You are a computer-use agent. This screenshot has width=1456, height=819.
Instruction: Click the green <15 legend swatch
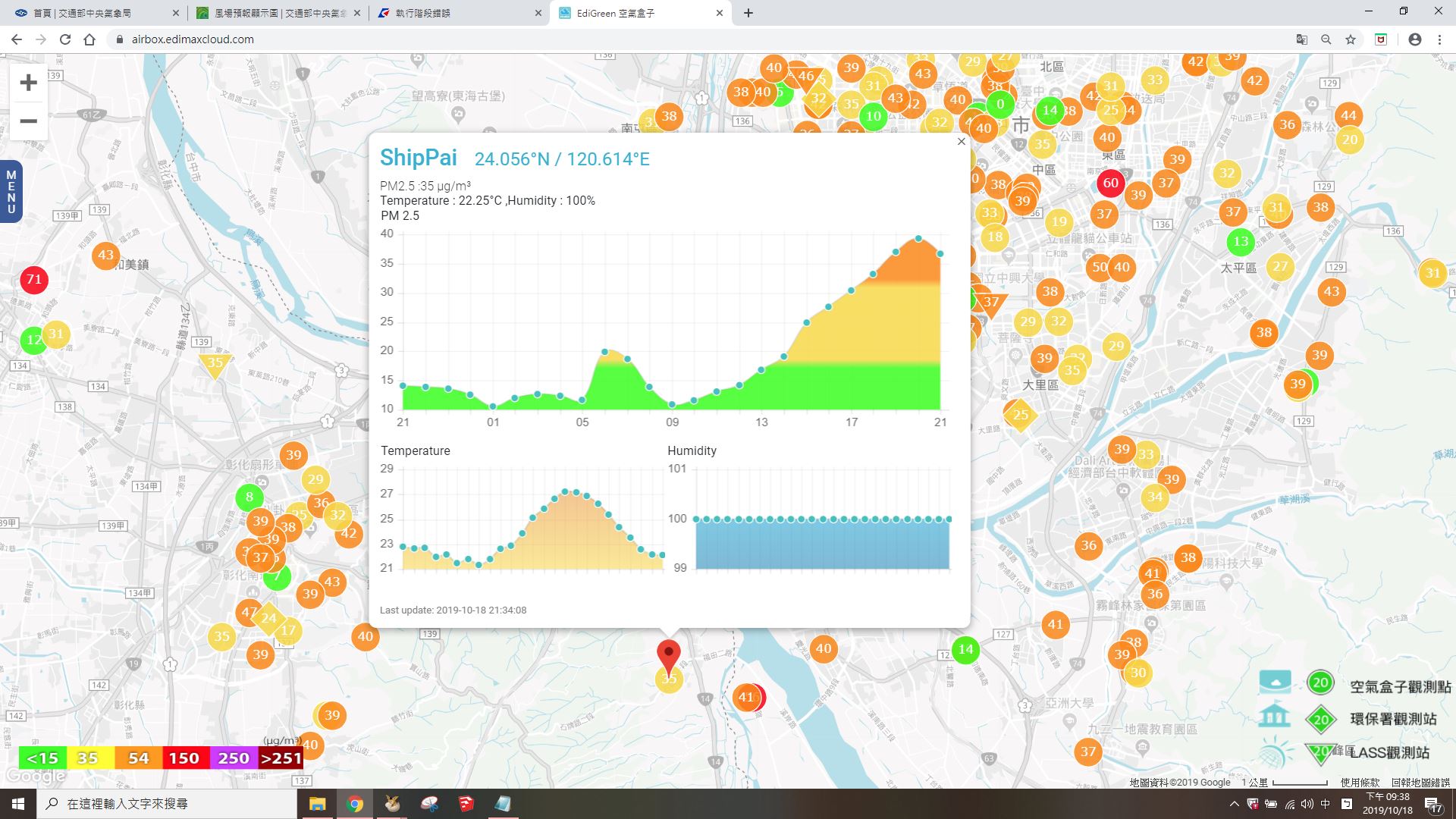click(x=42, y=758)
